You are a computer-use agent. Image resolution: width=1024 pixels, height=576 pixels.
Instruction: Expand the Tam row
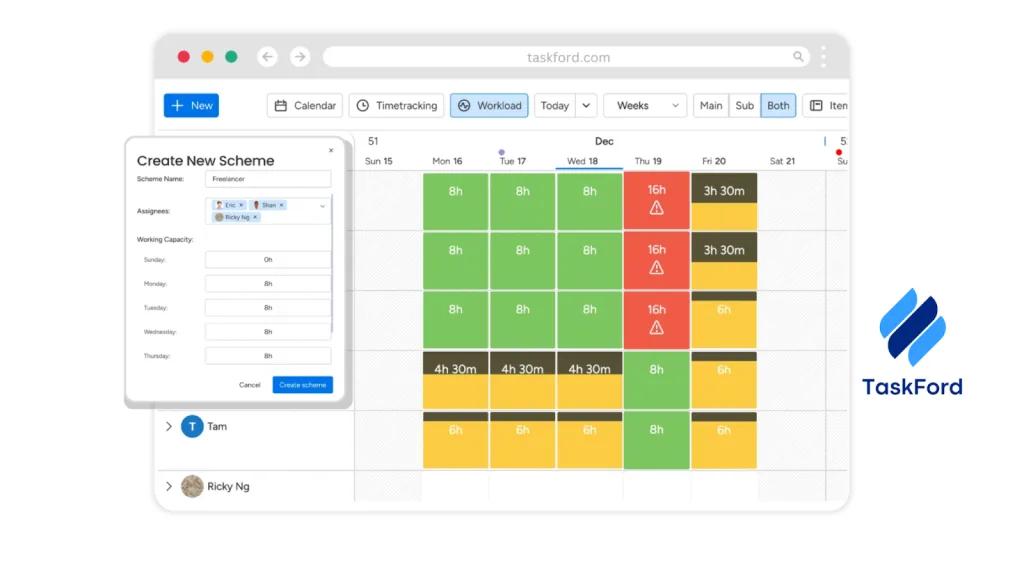(x=168, y=427)
